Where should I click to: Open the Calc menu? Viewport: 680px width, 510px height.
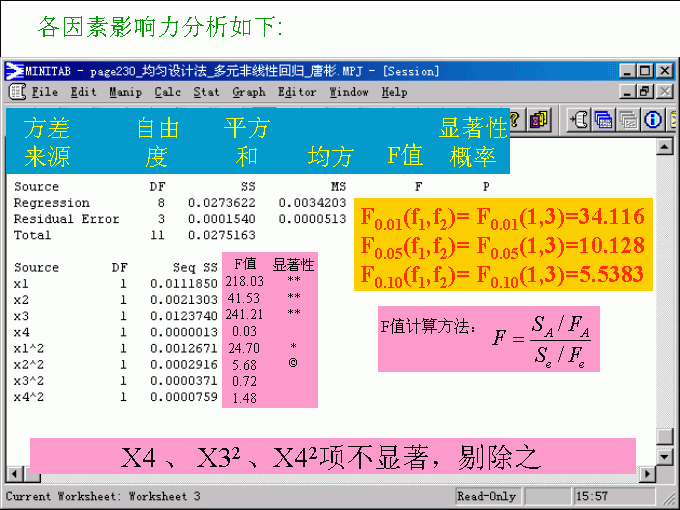click(x=167, y=92)
